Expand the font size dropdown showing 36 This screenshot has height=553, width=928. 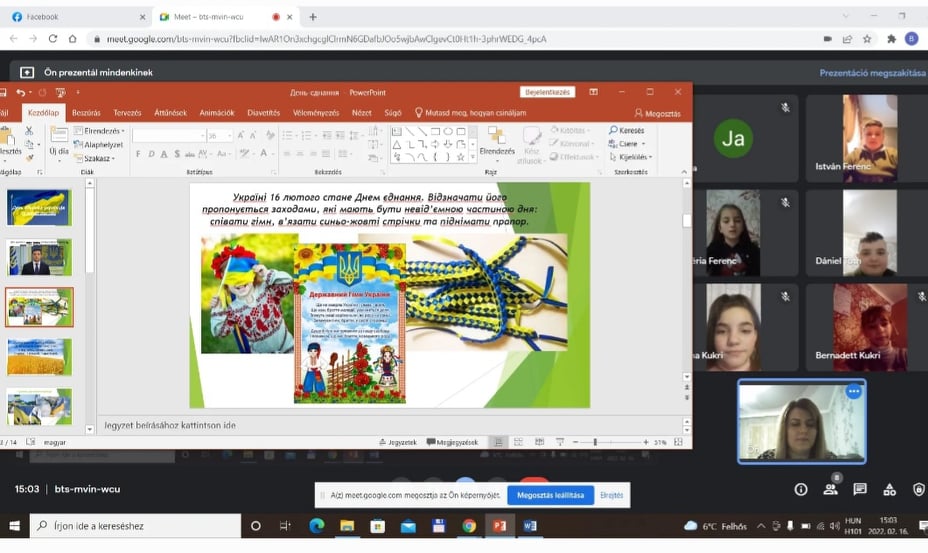pos(229,136)
